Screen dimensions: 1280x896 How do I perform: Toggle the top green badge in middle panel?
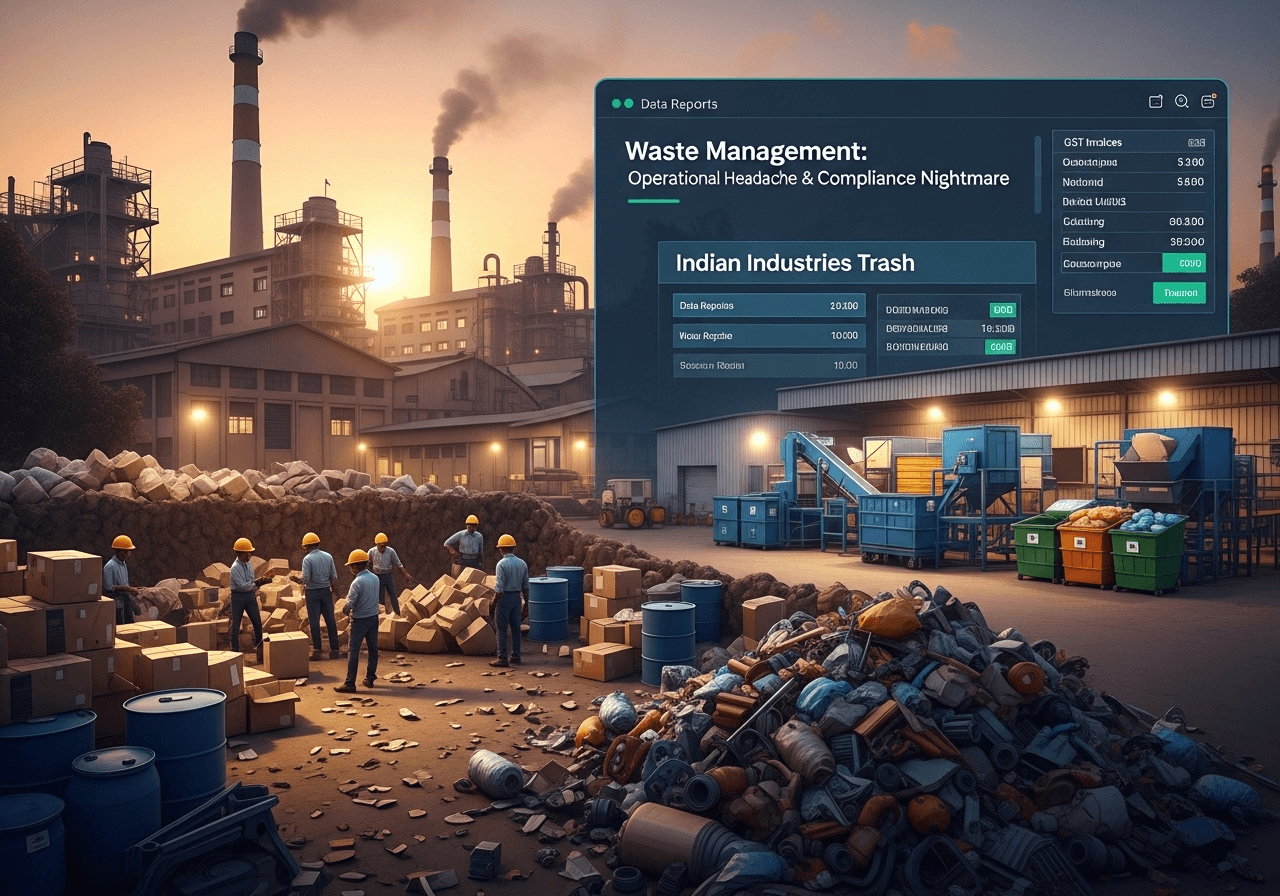[1001, 310]
